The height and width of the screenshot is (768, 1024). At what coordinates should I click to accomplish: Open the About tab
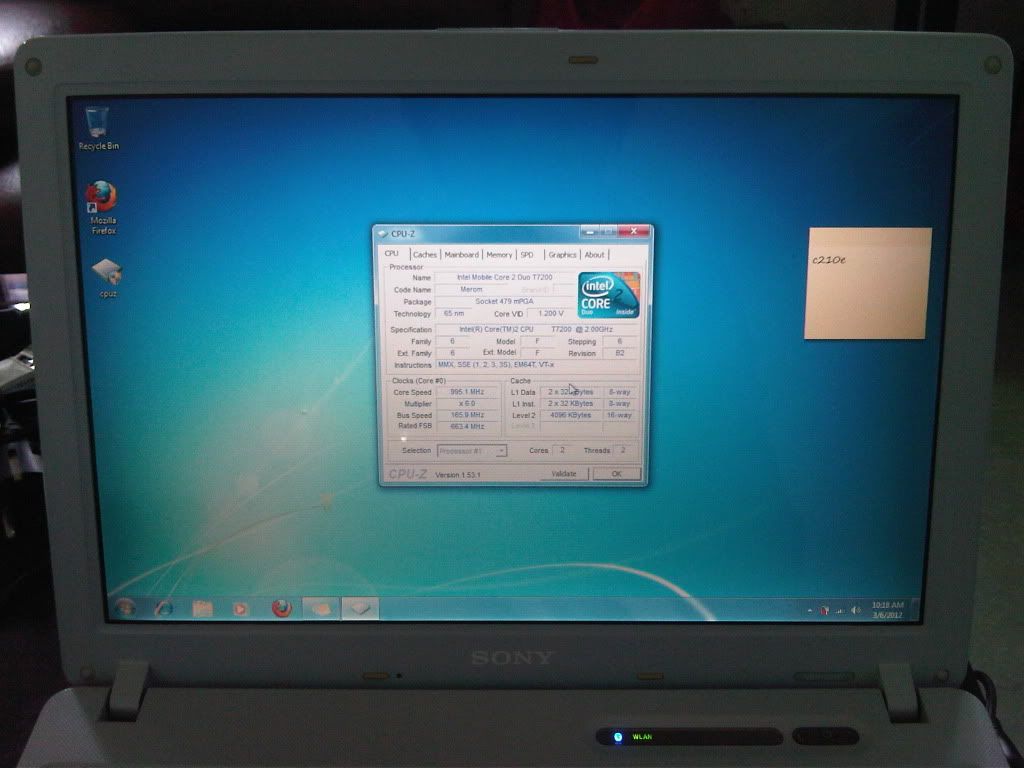pyautogui.click(x=594, y=255)
